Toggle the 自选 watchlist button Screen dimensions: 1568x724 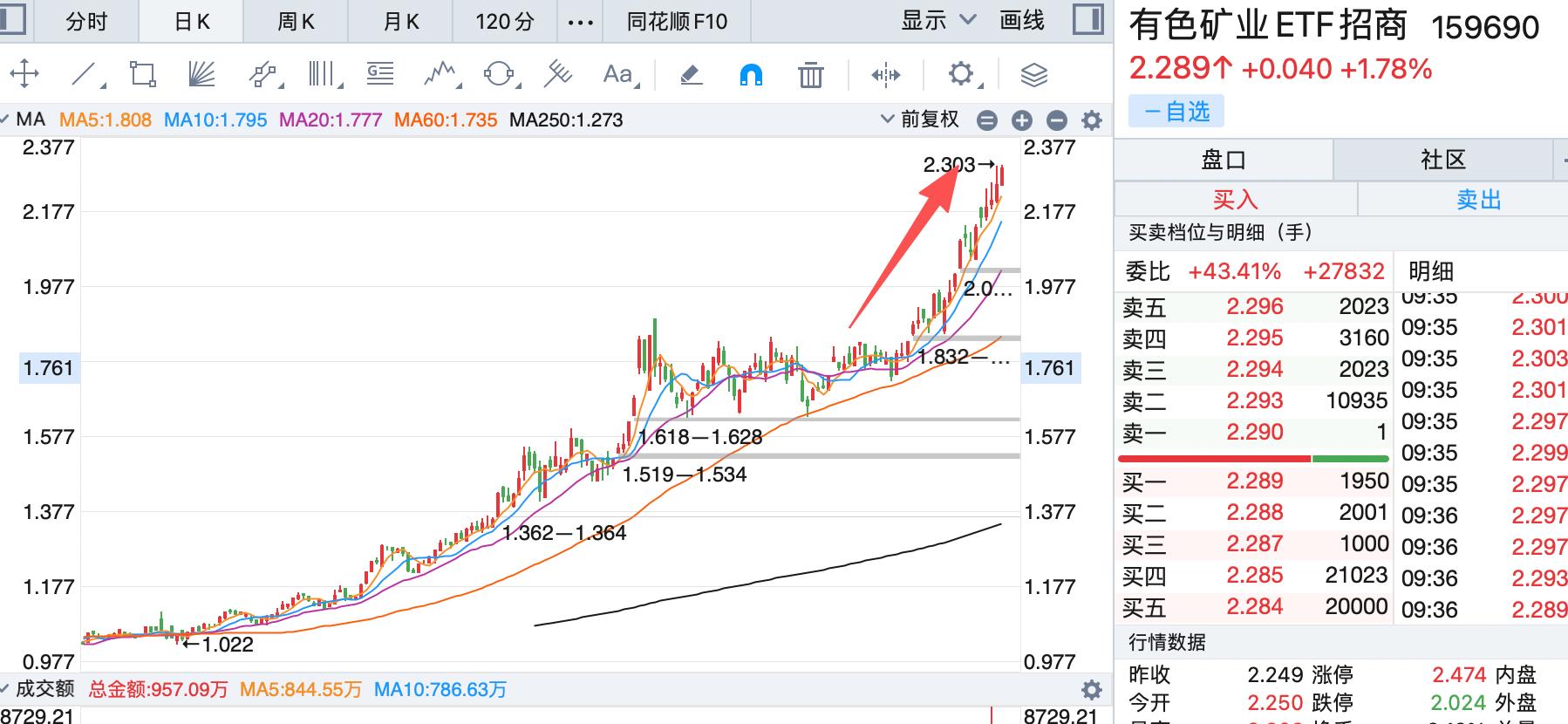tap(1176, 112)
